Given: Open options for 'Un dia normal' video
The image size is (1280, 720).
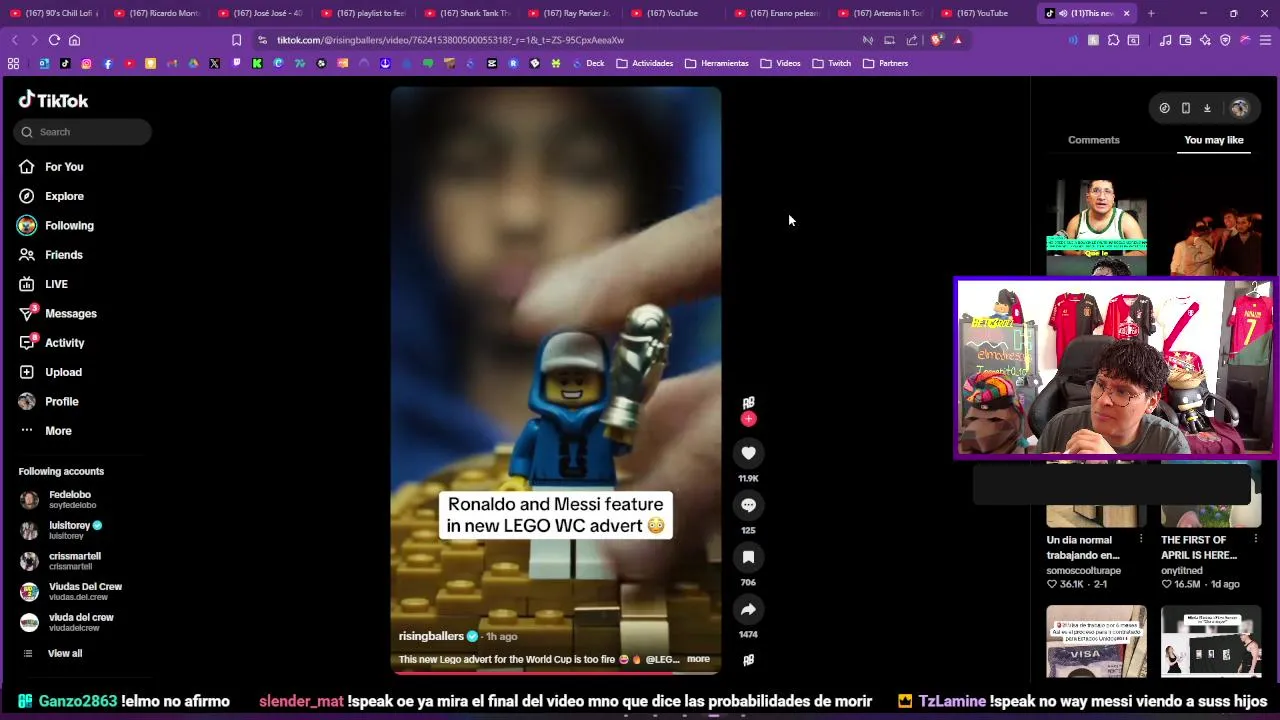Looking at the screenshot, I should click(x=1141, y=539).
